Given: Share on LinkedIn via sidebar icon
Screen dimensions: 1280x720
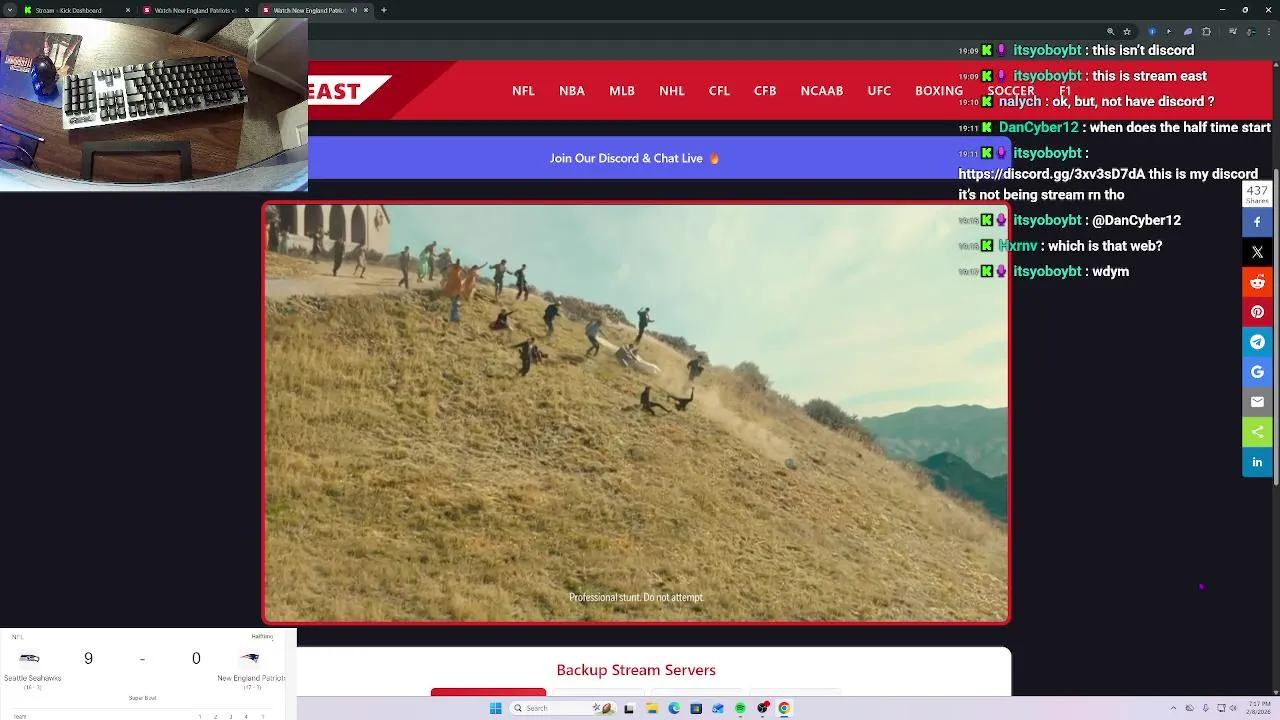Looking at the screenshot, I should click(1257, 462).
